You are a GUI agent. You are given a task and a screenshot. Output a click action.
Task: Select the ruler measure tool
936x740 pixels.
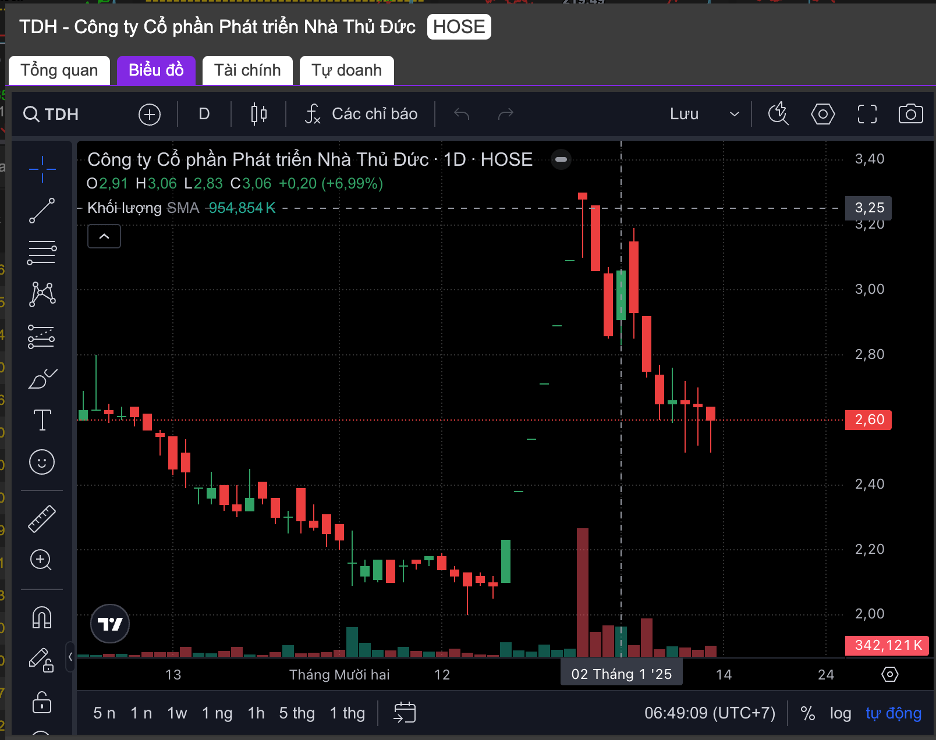(x=42, y=519)
